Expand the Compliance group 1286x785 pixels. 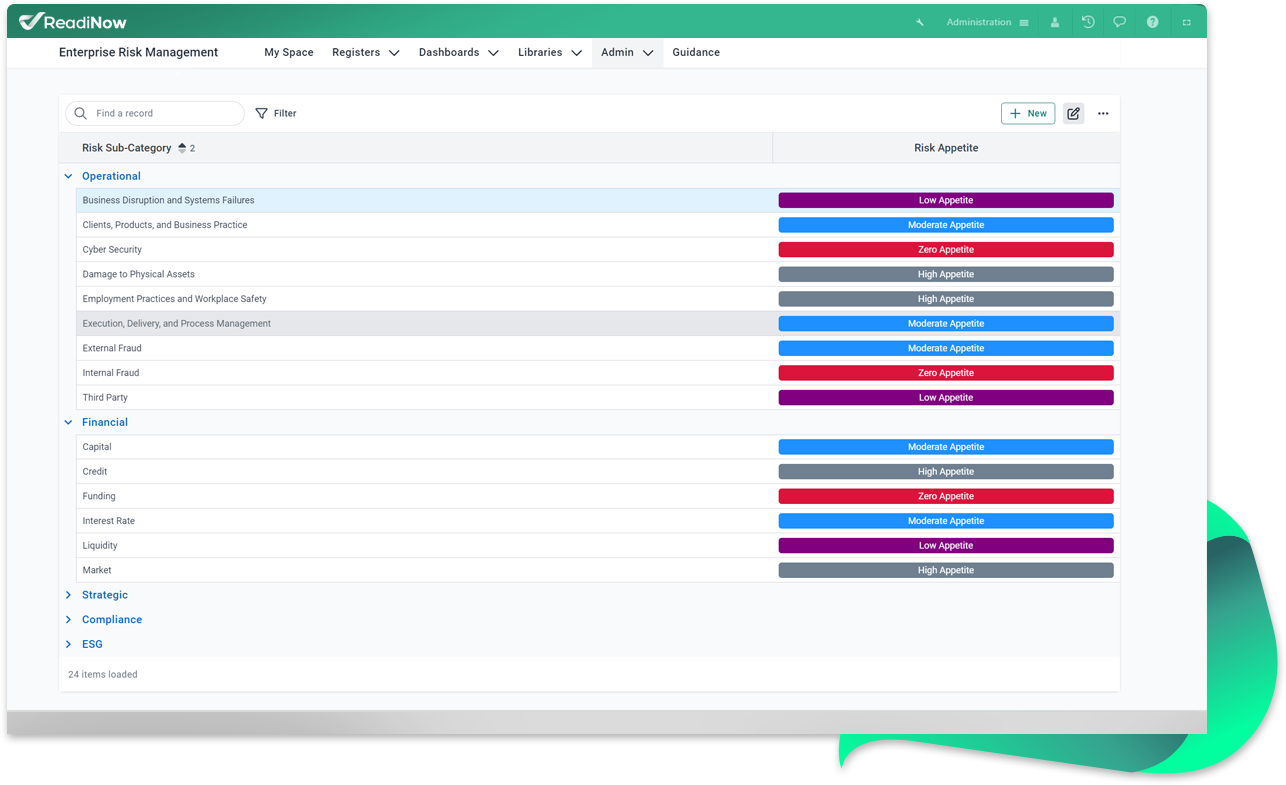69,620
